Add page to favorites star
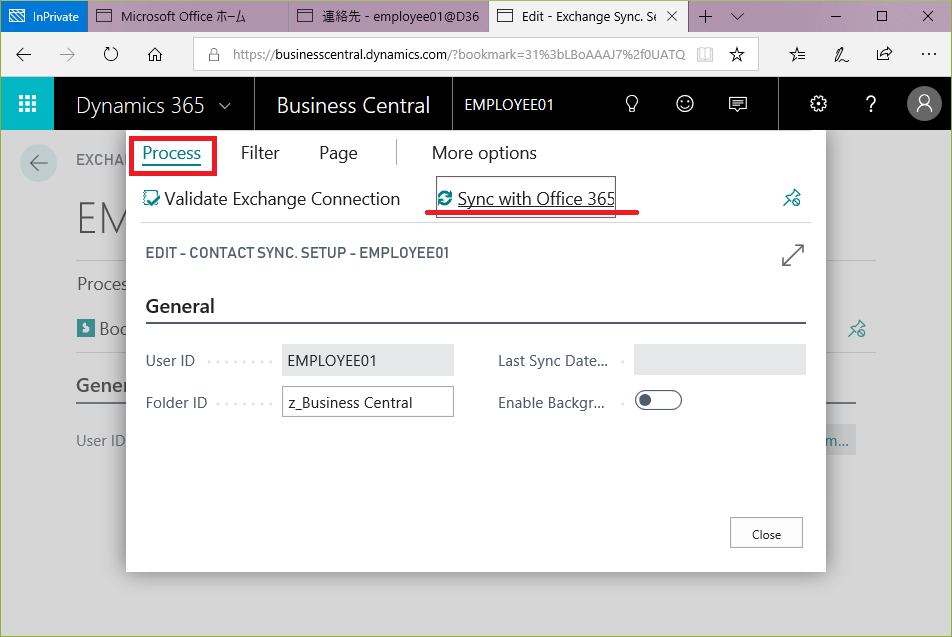Viewport: 952px width, 637px height. tap(737, 55)
